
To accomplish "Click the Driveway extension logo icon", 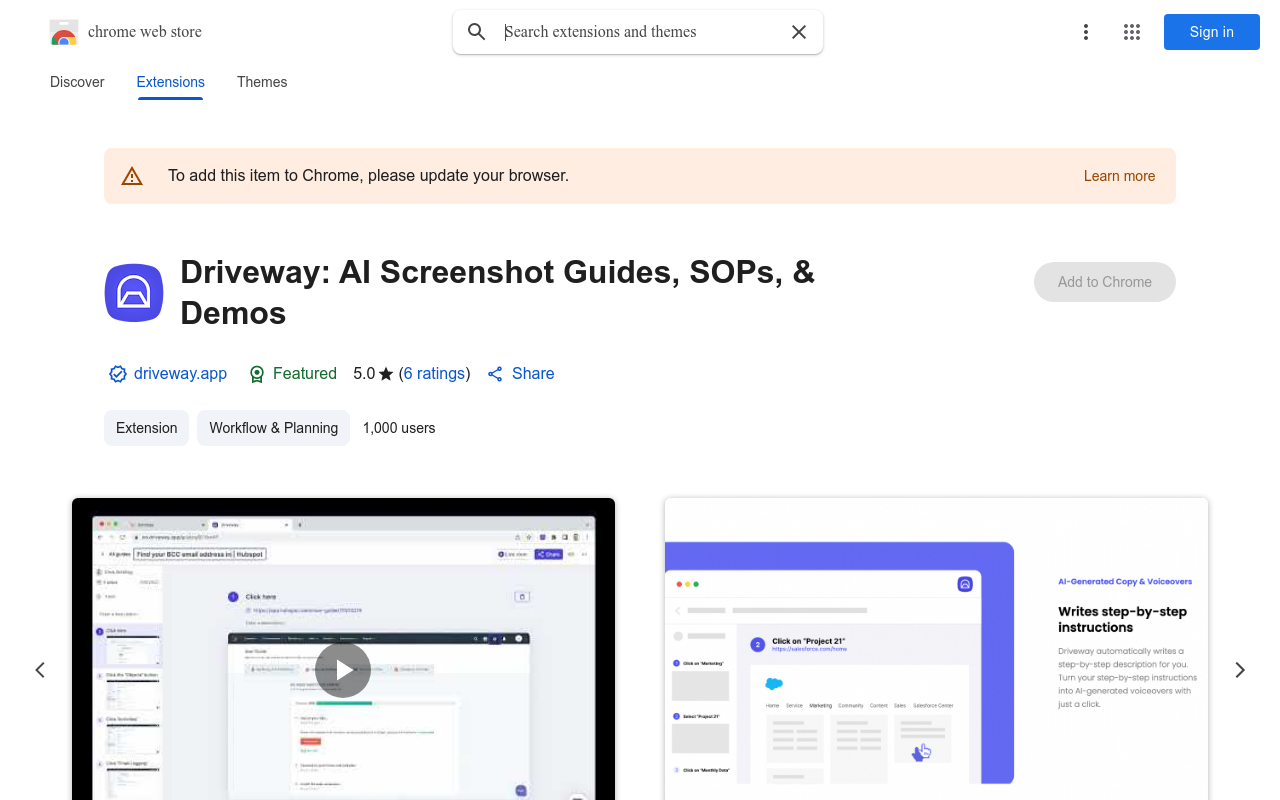I will (134, 293).
